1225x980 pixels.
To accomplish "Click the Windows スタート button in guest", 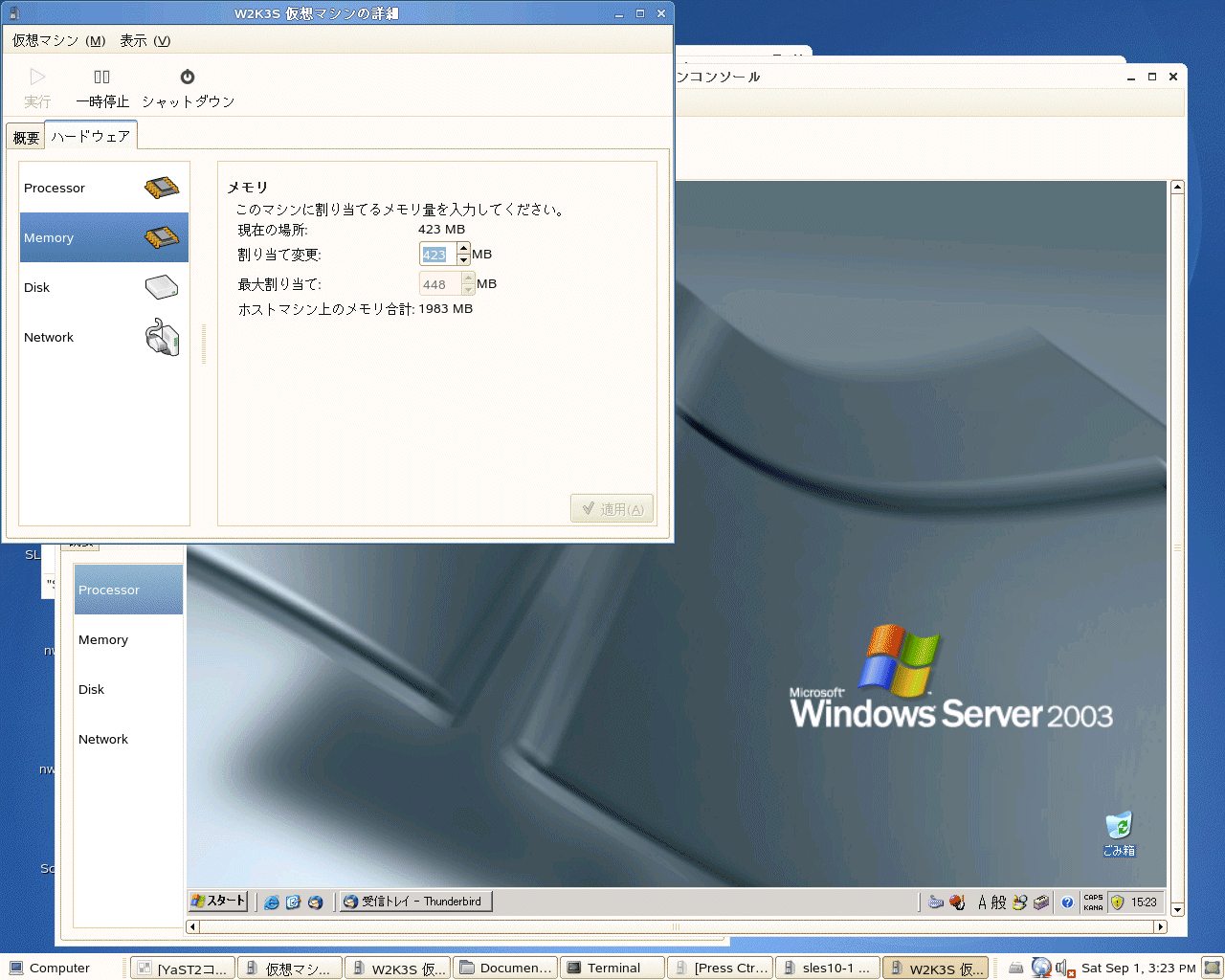I will [219, 901].
